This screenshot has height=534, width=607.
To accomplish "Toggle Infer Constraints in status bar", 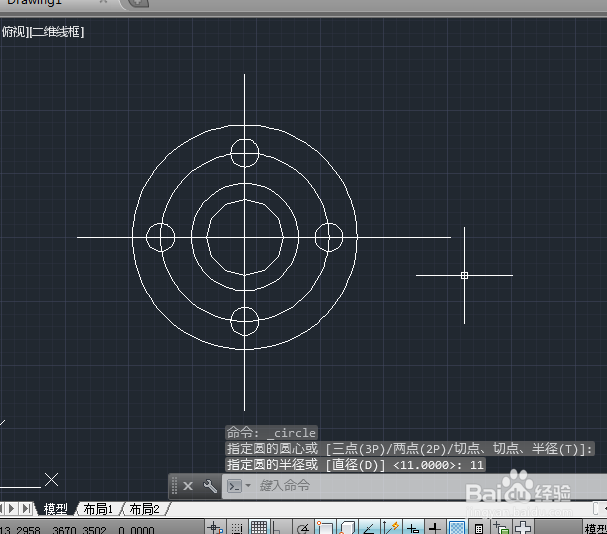I will [214, 528].
